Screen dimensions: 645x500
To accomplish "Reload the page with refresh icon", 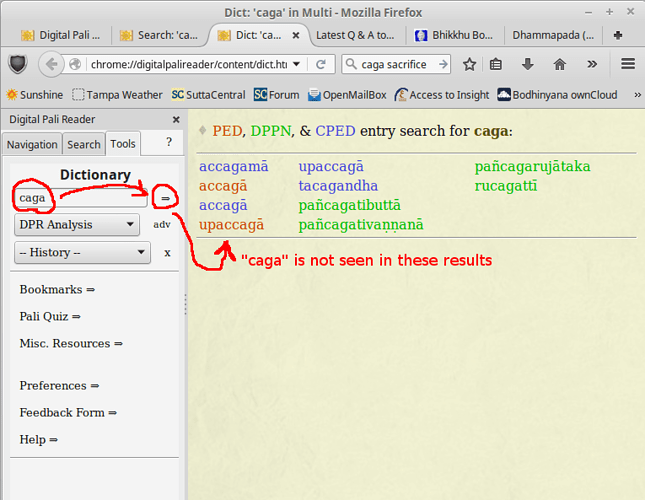I will tap(320, 64).
